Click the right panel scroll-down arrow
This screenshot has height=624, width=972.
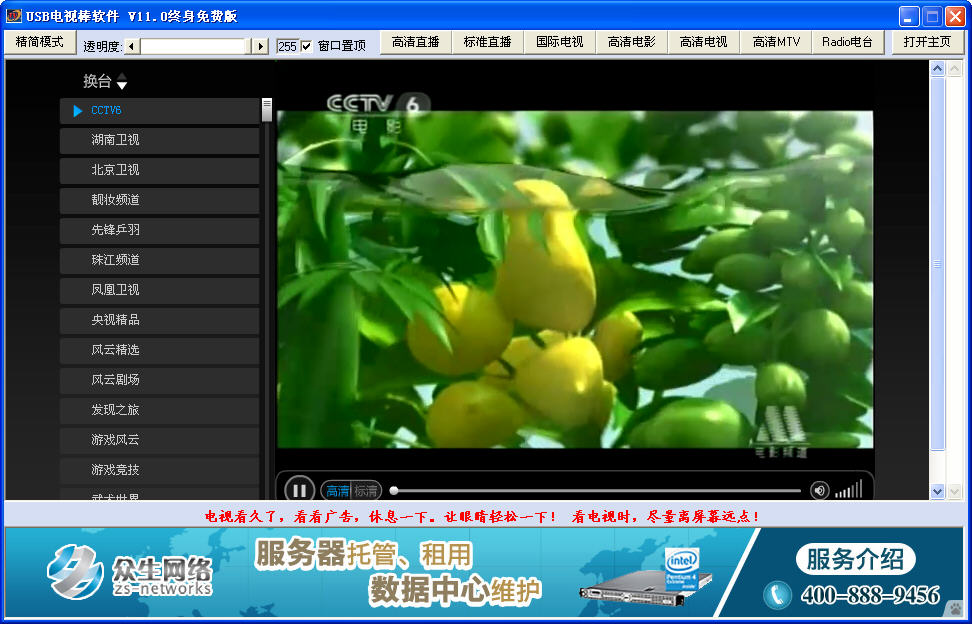pyautogui.click(x=937, y=491)
